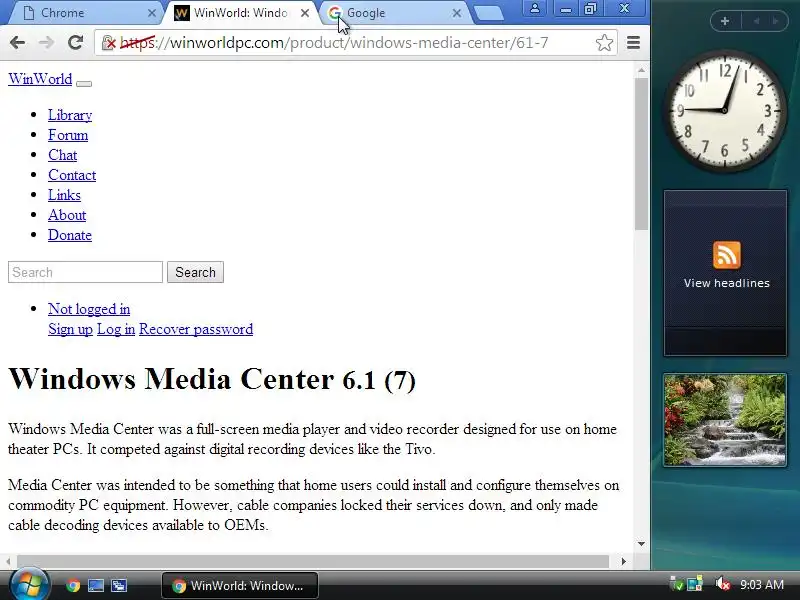The image size is (800, 600).
Task: Click the horizontal scrollbar right arrow
Action: click(623, 561)
